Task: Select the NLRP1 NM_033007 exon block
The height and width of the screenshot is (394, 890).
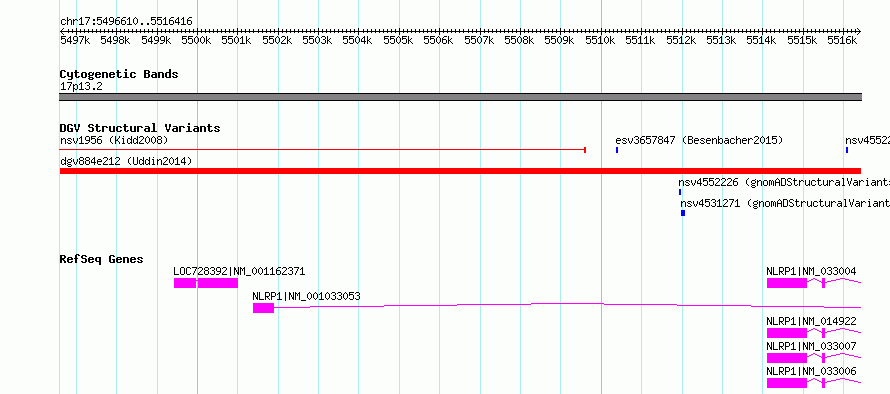Action: coord(787,358)
